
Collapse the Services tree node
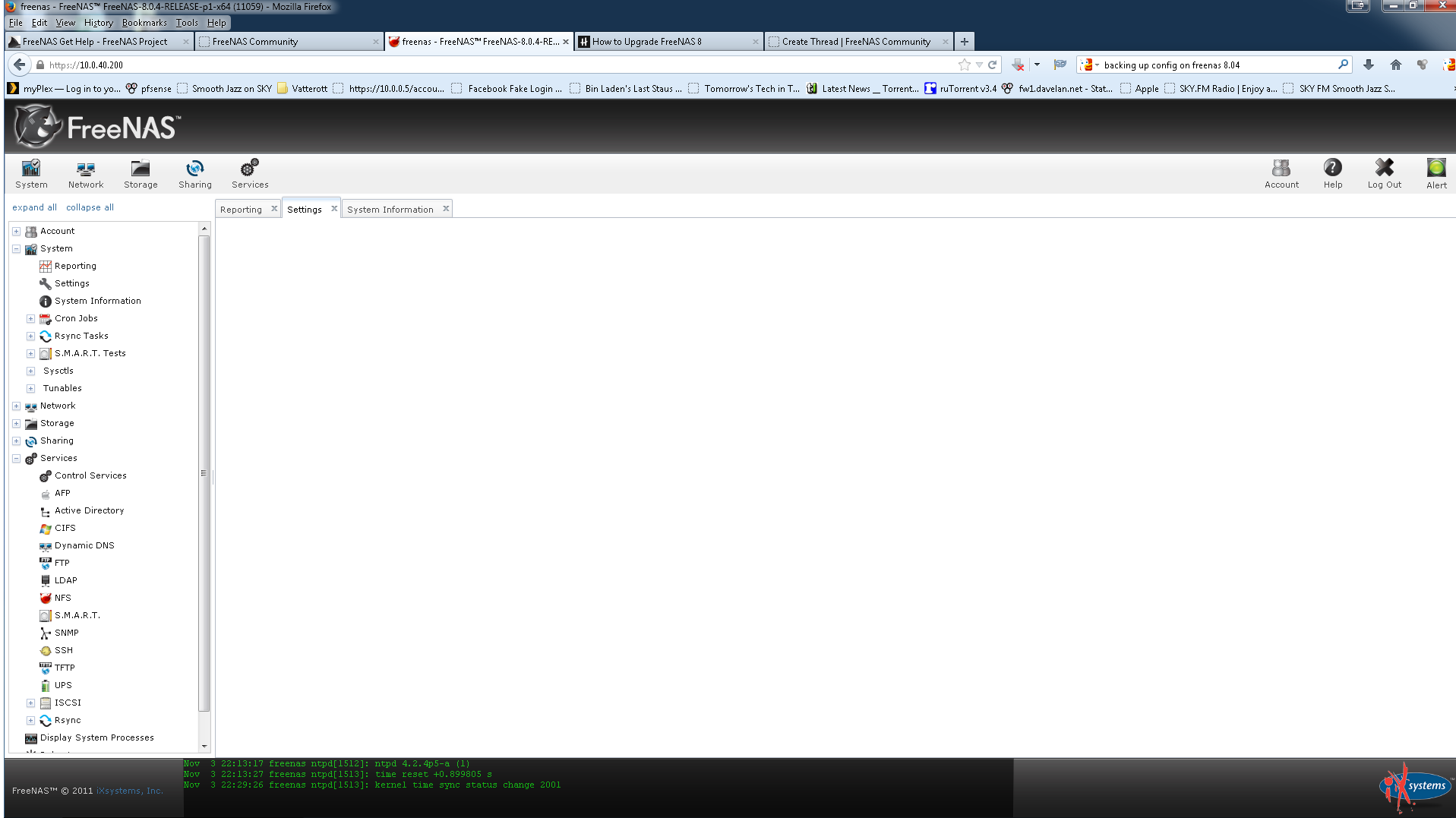click(16, 458)
